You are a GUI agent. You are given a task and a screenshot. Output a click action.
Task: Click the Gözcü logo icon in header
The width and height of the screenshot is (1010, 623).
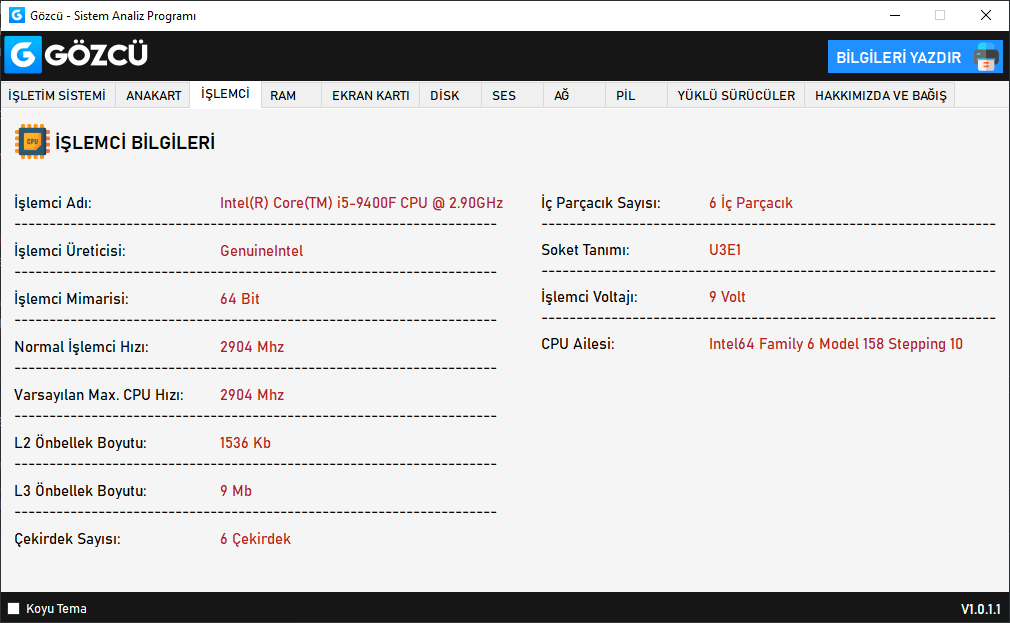coord(23,55)
